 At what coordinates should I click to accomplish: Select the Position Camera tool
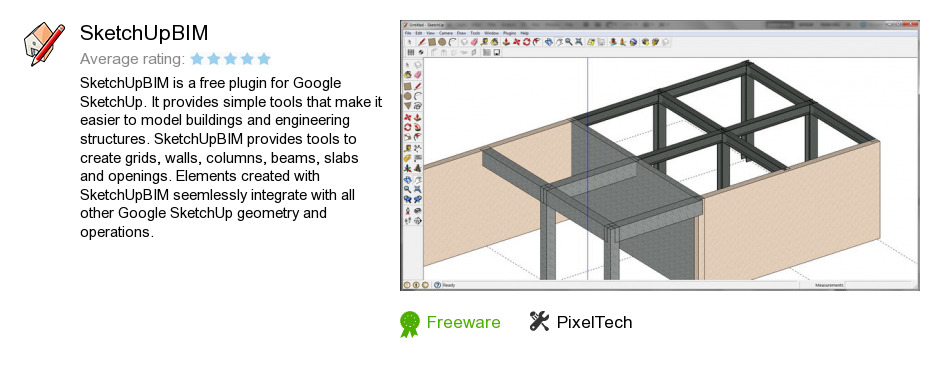(x=408, y=210)
